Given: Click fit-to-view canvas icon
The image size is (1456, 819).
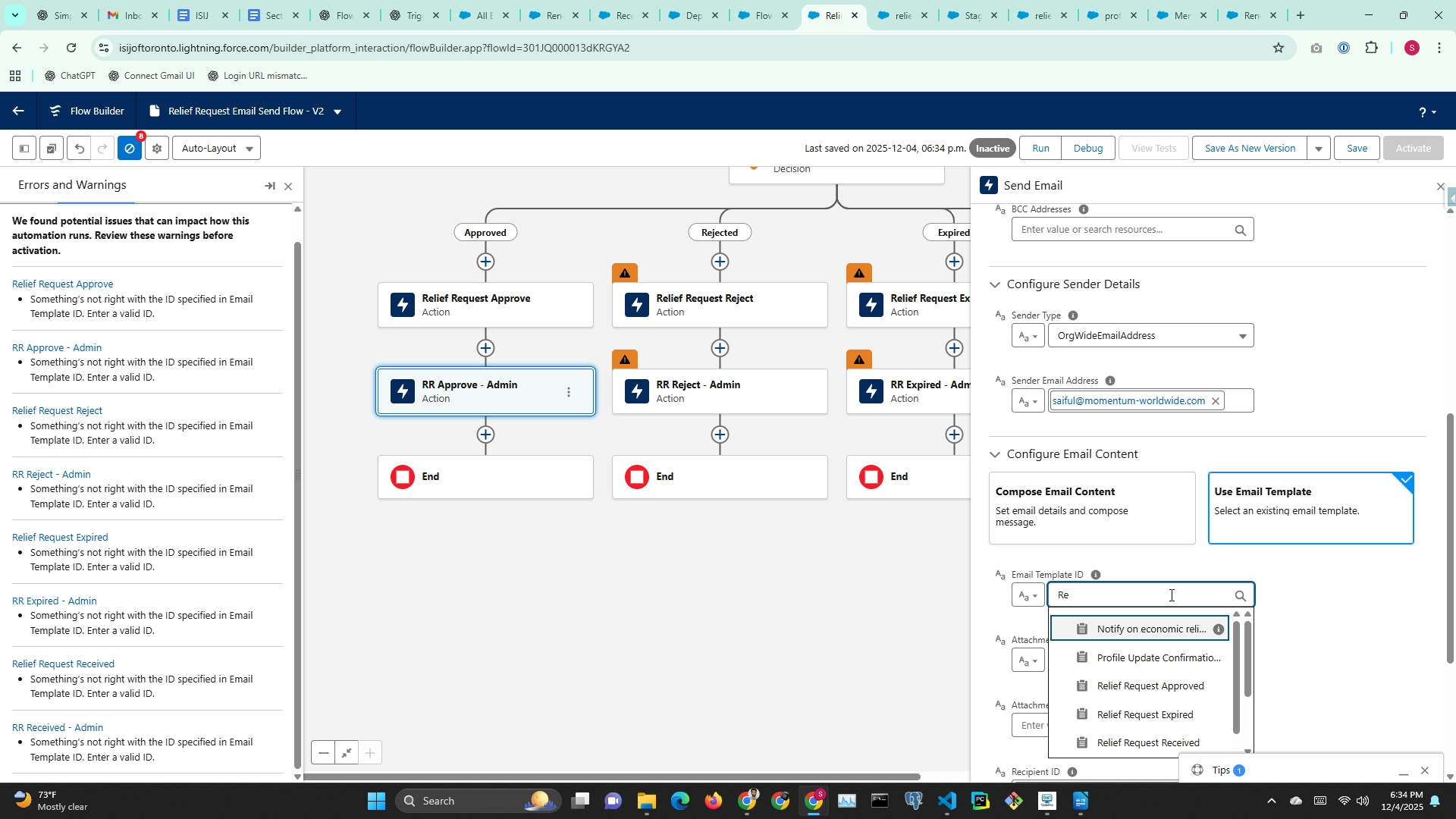Looking at the screenshot, I should tap(347, 753).
